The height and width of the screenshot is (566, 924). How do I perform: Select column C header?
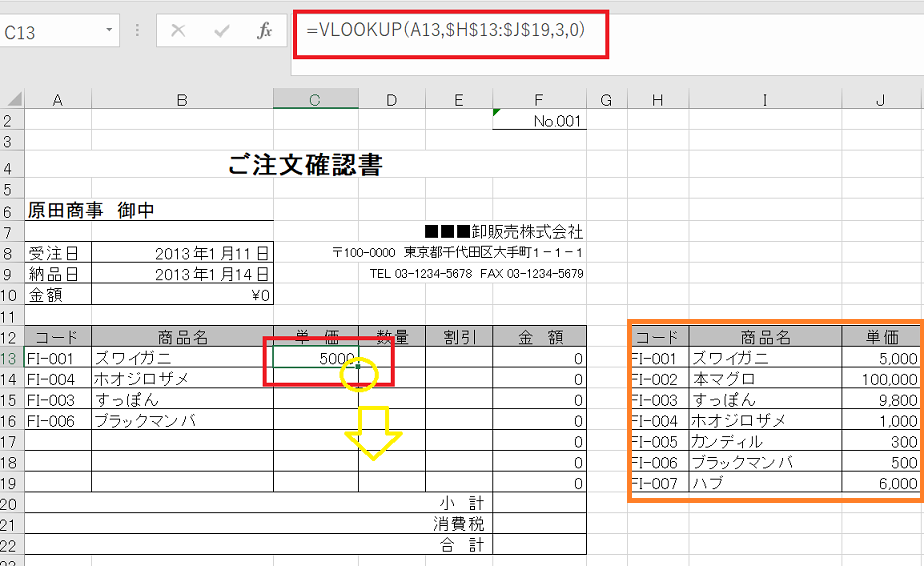point(315,99)
